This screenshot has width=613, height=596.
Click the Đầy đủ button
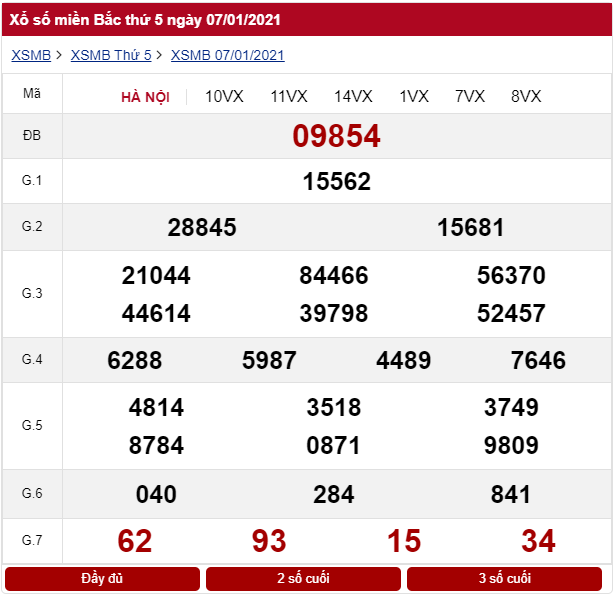pyautogui.click(x=102, y=578)
